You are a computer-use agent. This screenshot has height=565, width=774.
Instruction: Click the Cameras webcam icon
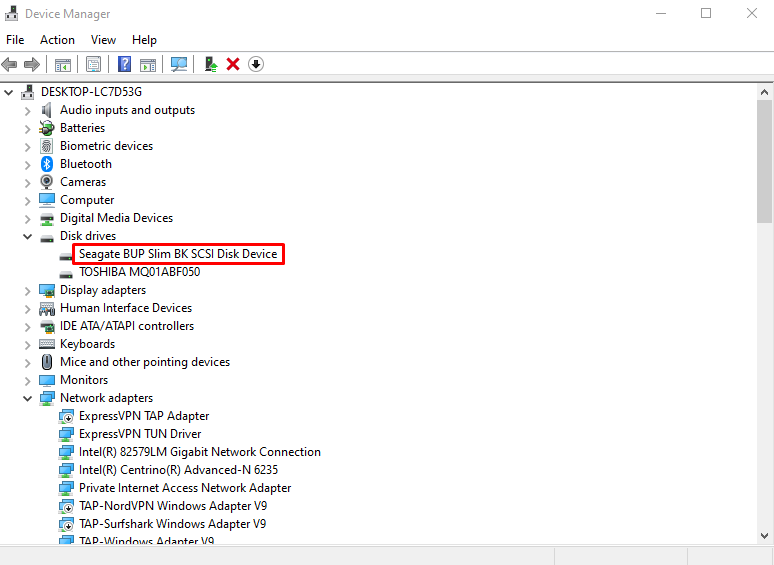(x=47, y=182)
